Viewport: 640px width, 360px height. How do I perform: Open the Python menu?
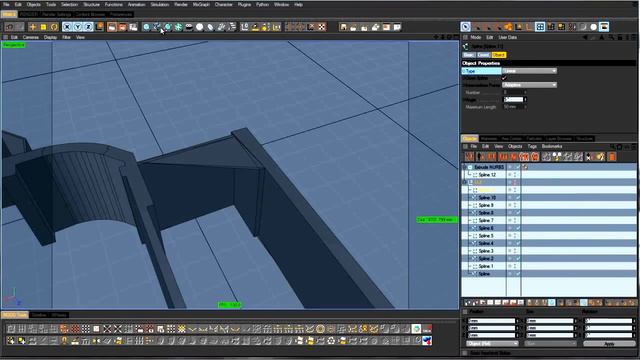[x=262, y=4]
